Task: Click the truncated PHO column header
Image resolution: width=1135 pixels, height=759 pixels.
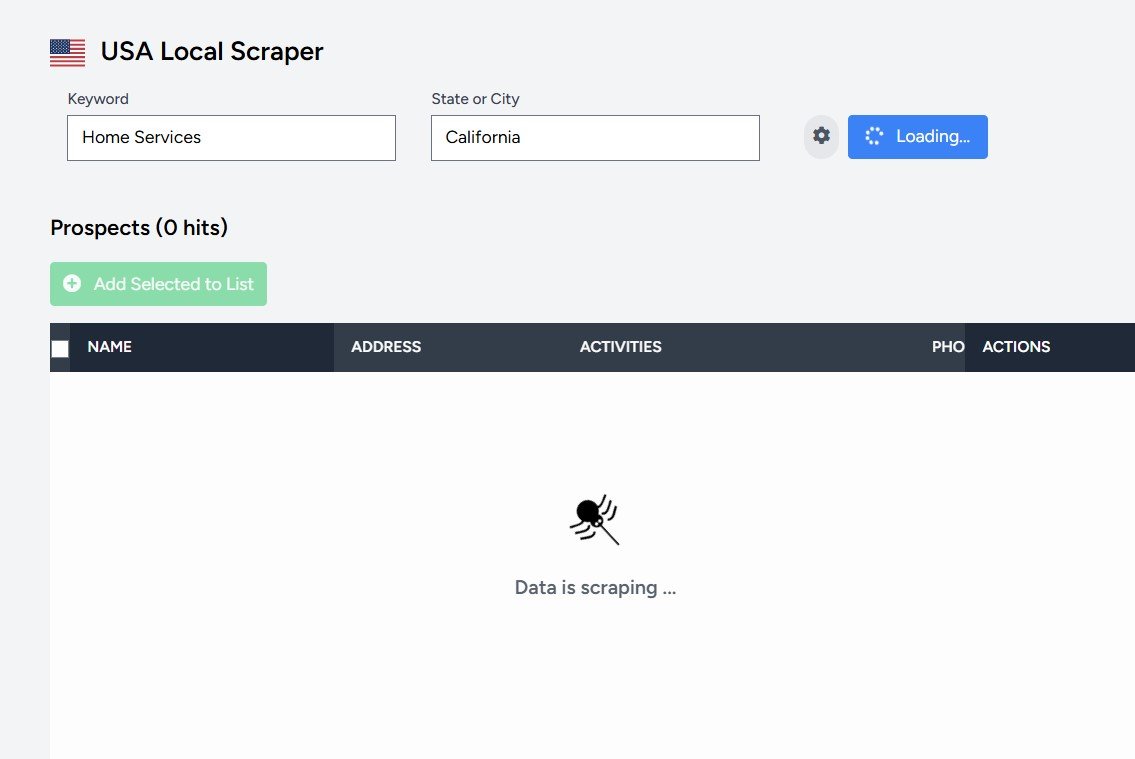Action: (948, 347)
